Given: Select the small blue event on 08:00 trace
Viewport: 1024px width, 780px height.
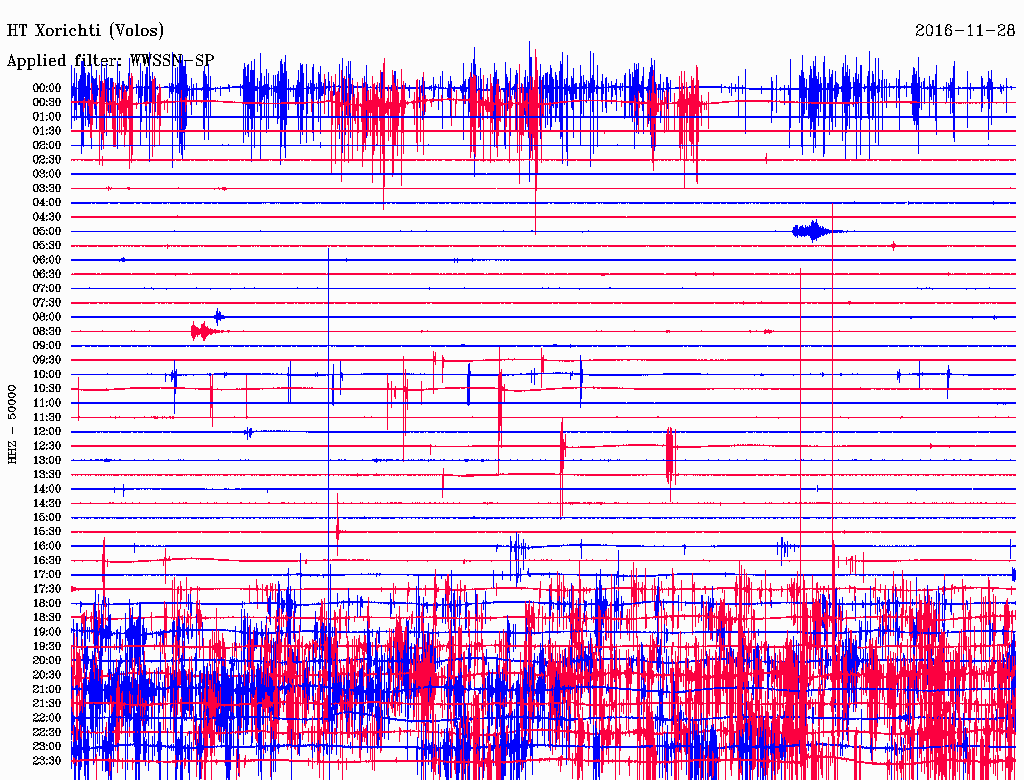Looking at the screenshot, I should click(219, 316).
